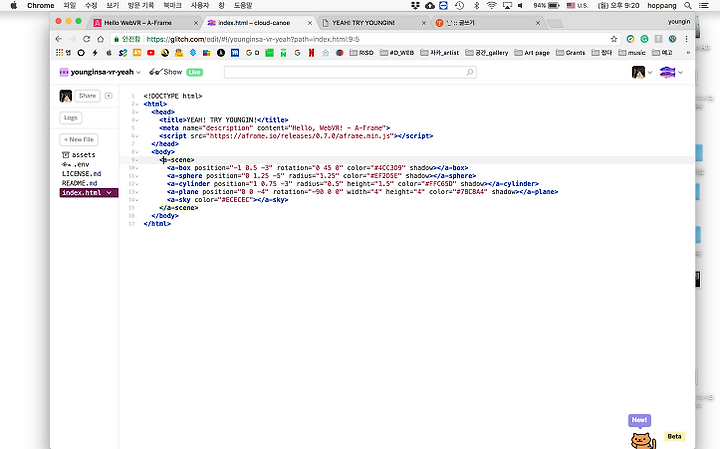Show the live app with sunglasses icon

pos(166,72)
